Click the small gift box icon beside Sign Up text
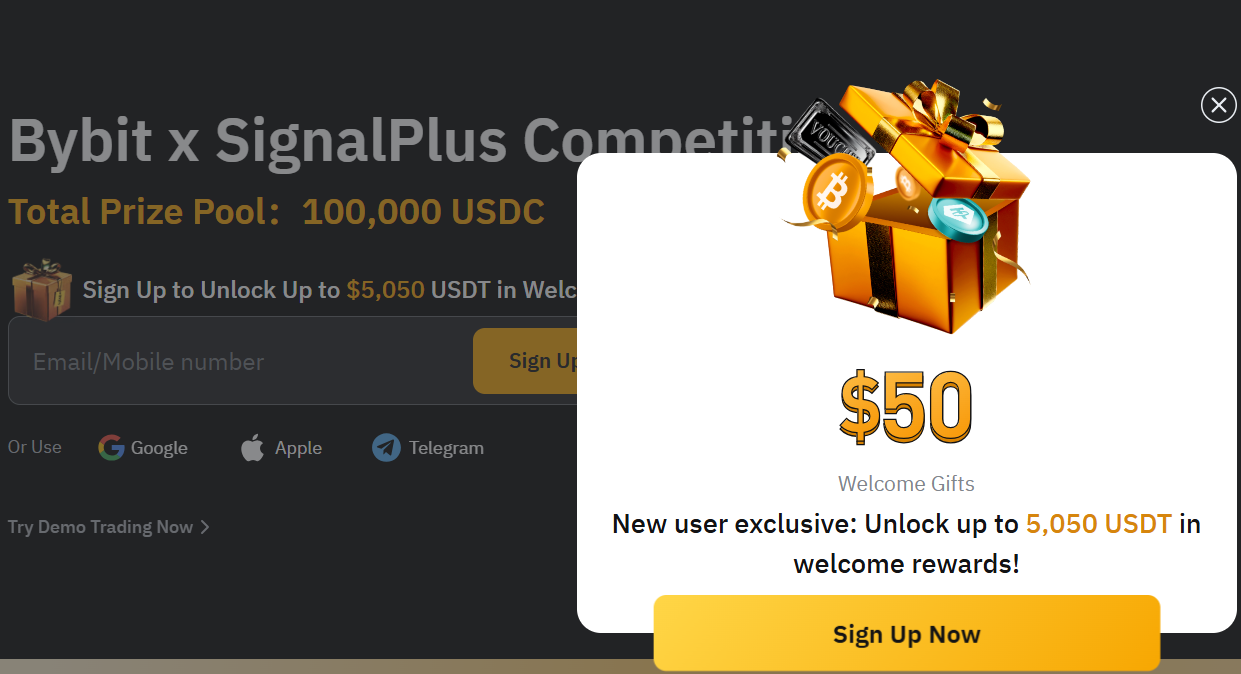The height and width of the screenshot is (674, 1241). (x=42, y=289)
